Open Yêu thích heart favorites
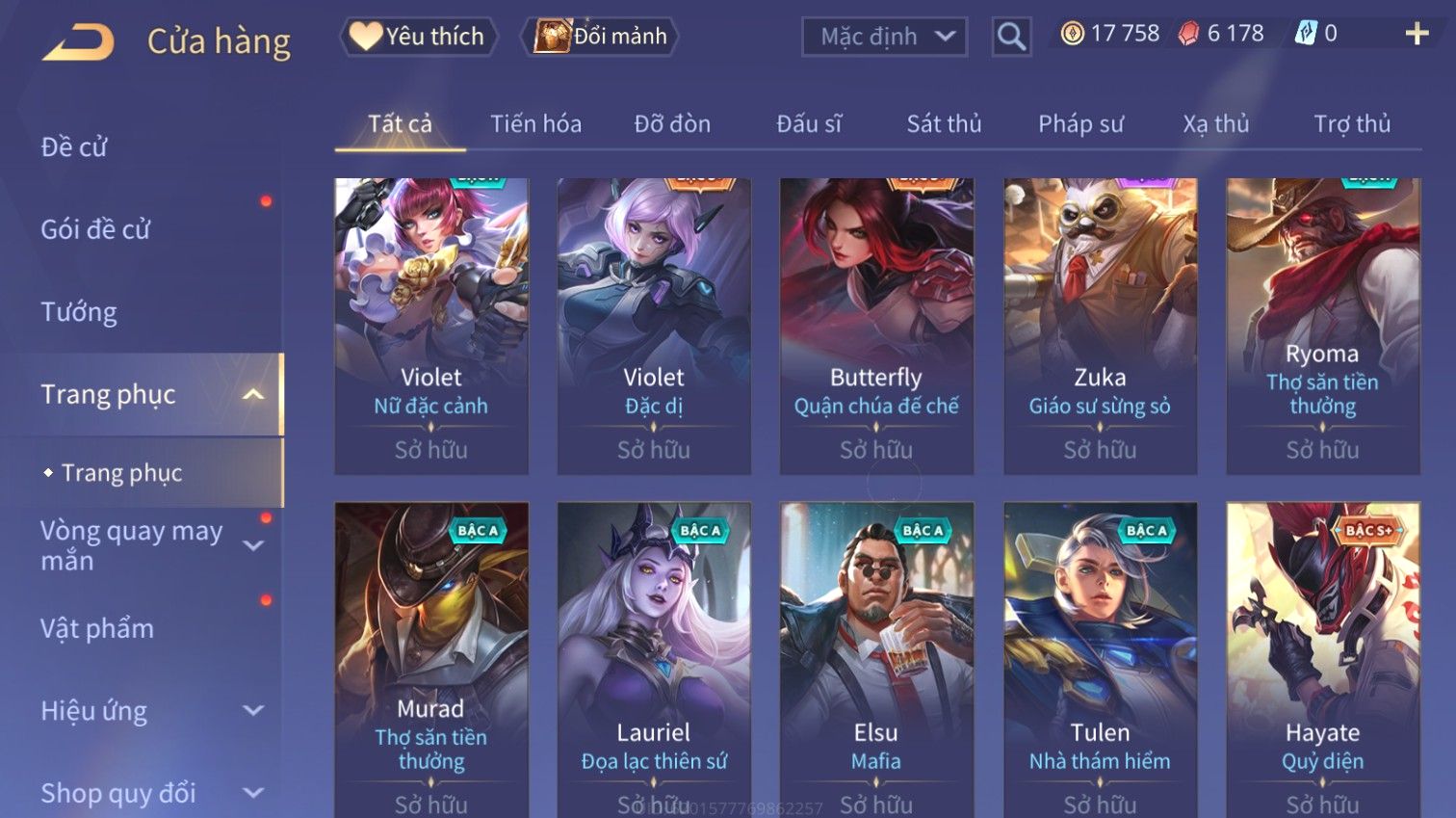This screenshot has width=1456, height=818. click(x=418, y=37)
